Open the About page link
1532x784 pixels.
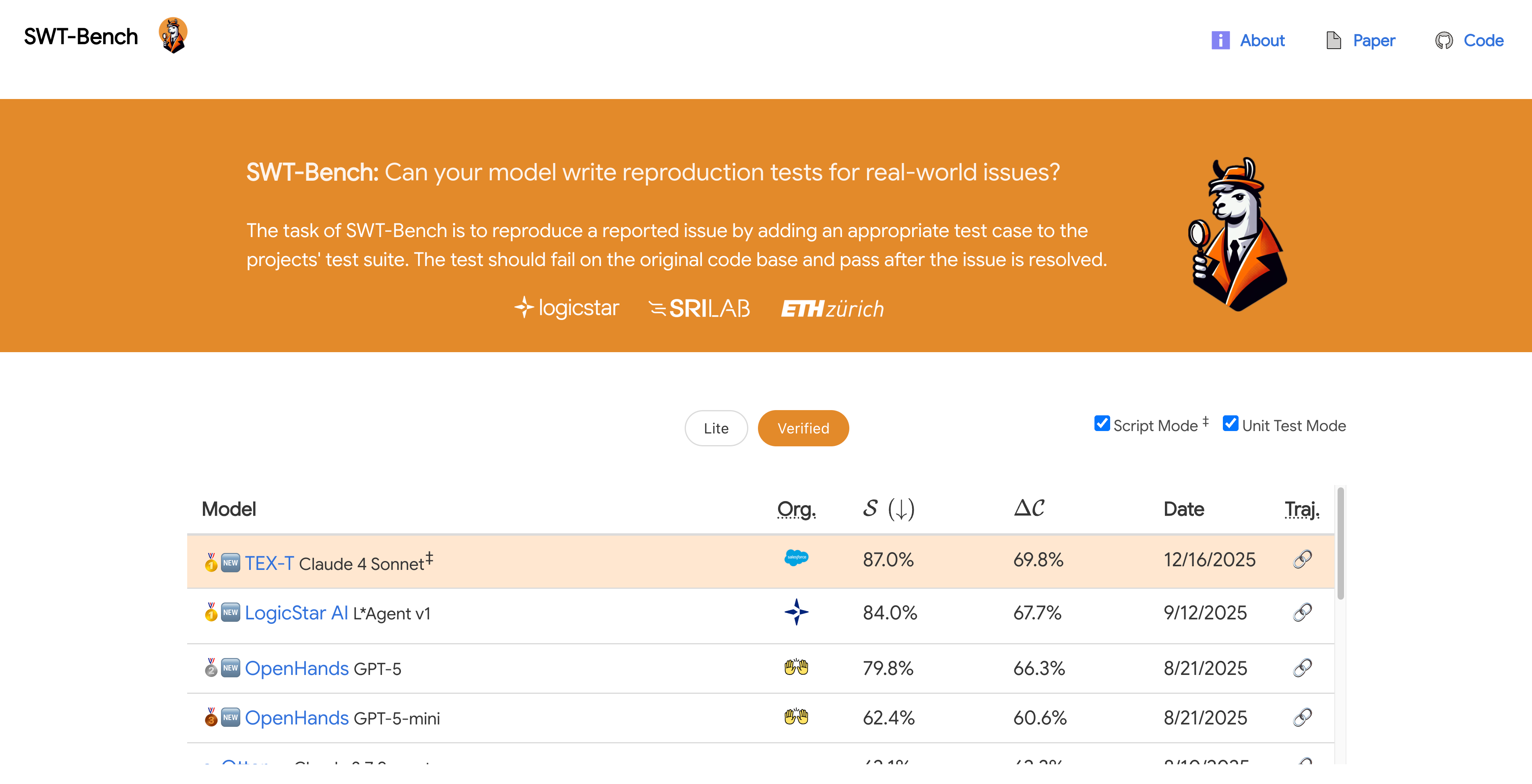(x=1262, y=41)
